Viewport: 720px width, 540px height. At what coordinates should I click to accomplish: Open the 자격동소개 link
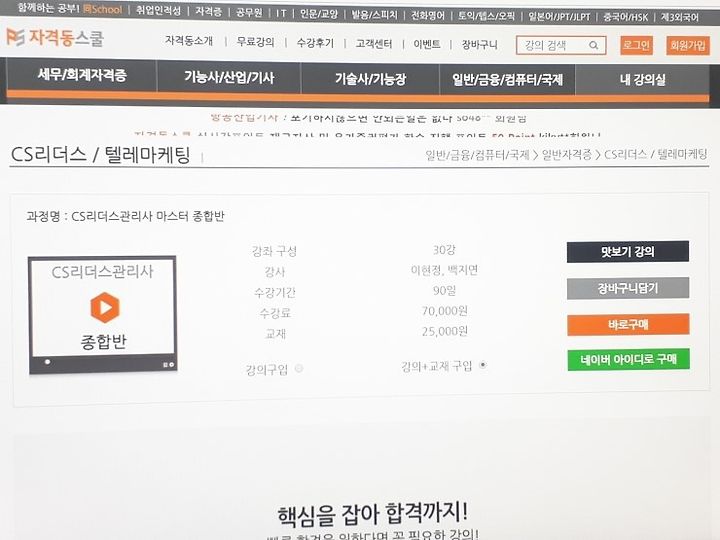(189, 41)
